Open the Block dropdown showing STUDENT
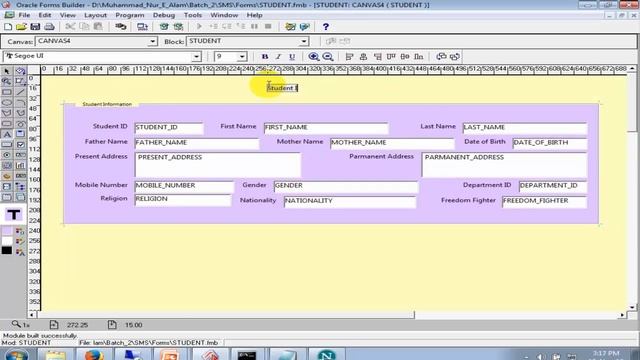Image resolution: width=640 pixels, height=360 pixels. [248, 41]
